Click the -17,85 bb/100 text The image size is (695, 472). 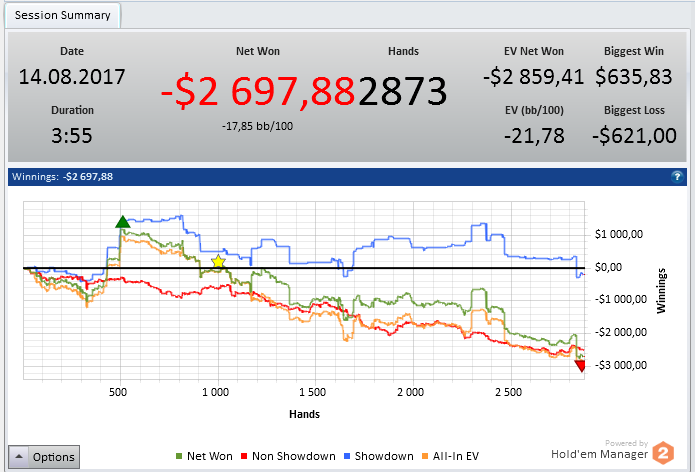(258, 126)
